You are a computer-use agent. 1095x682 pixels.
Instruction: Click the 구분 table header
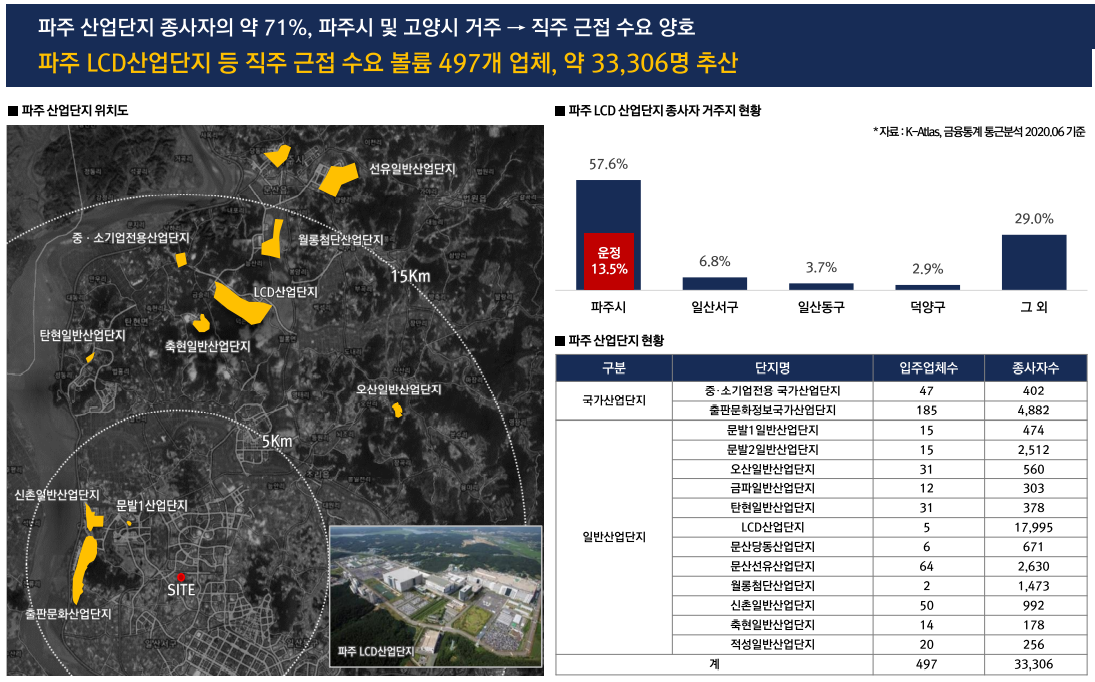click(x=614, y=368)
